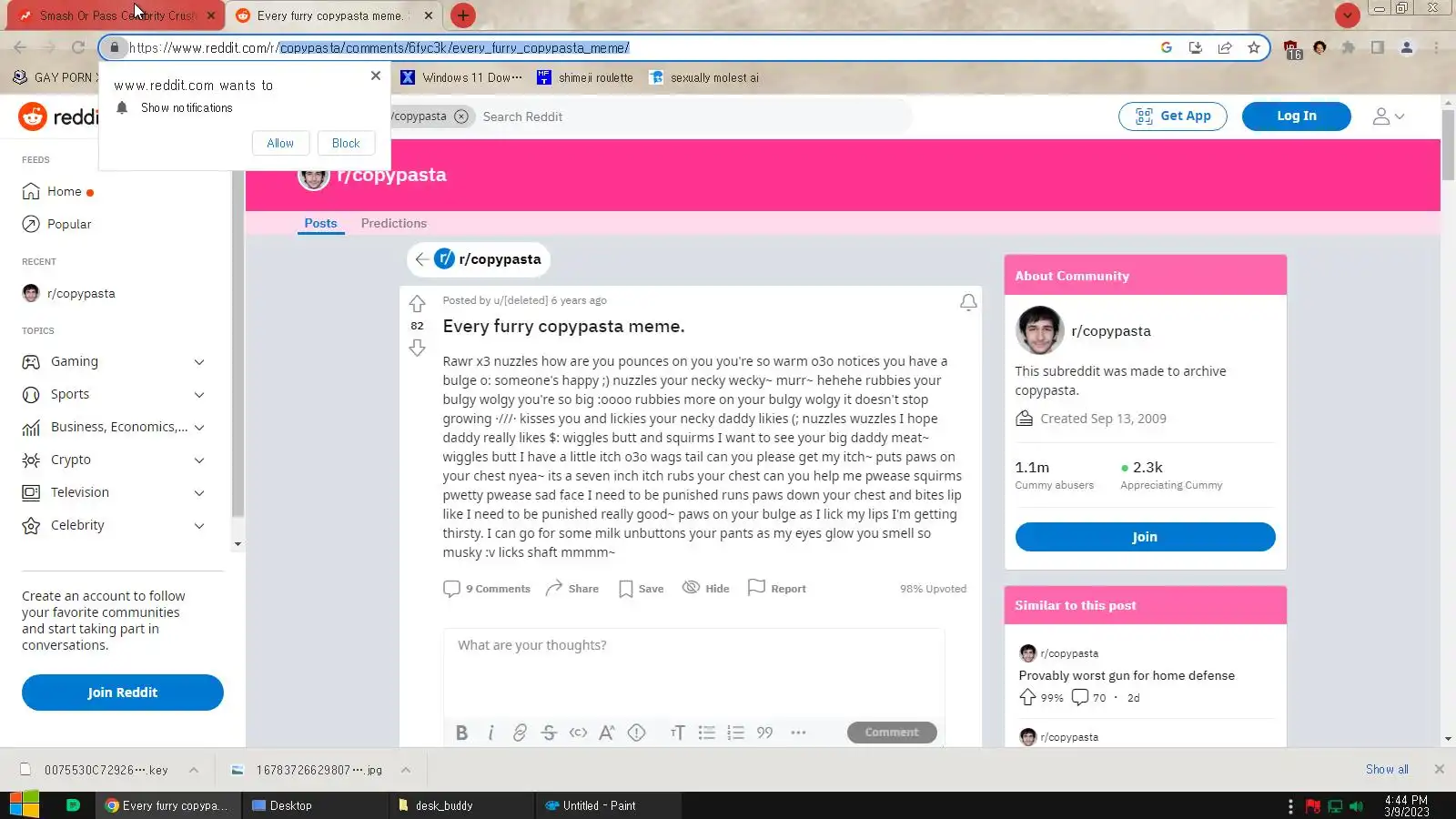Report the post
Image resolution: width=1456 pixels, height=819 pixels.
(776, 589)
